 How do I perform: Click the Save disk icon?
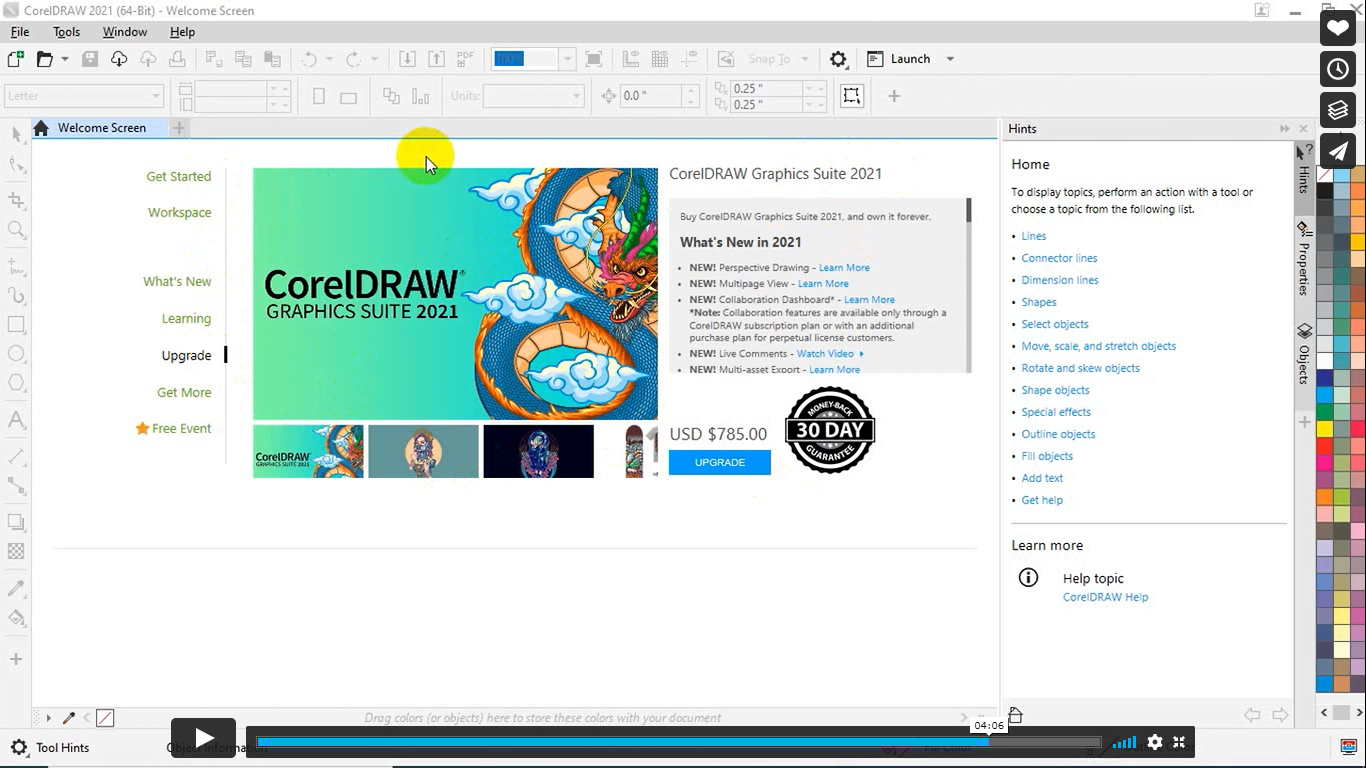point(90,59)
